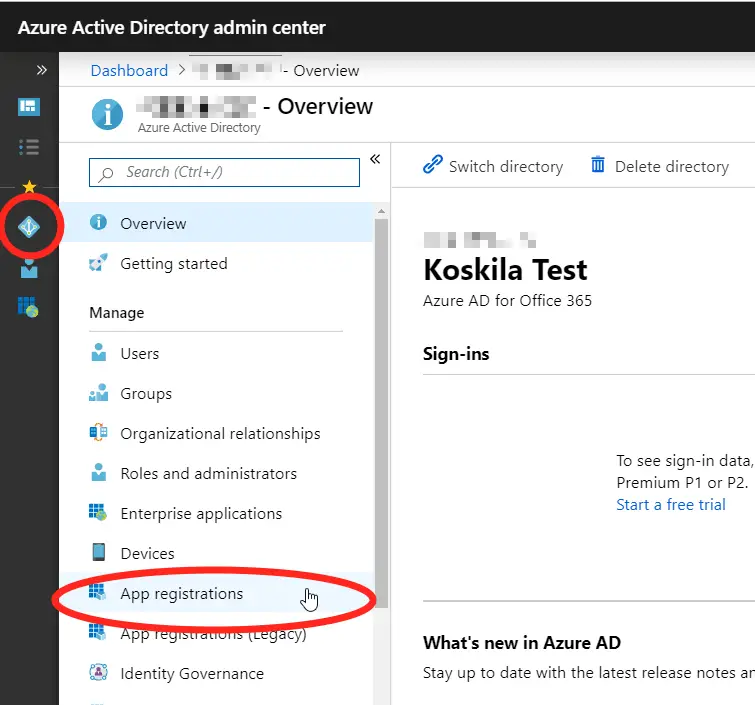Click Delete directory button
The image size is (755, 705).
[660, 167]
